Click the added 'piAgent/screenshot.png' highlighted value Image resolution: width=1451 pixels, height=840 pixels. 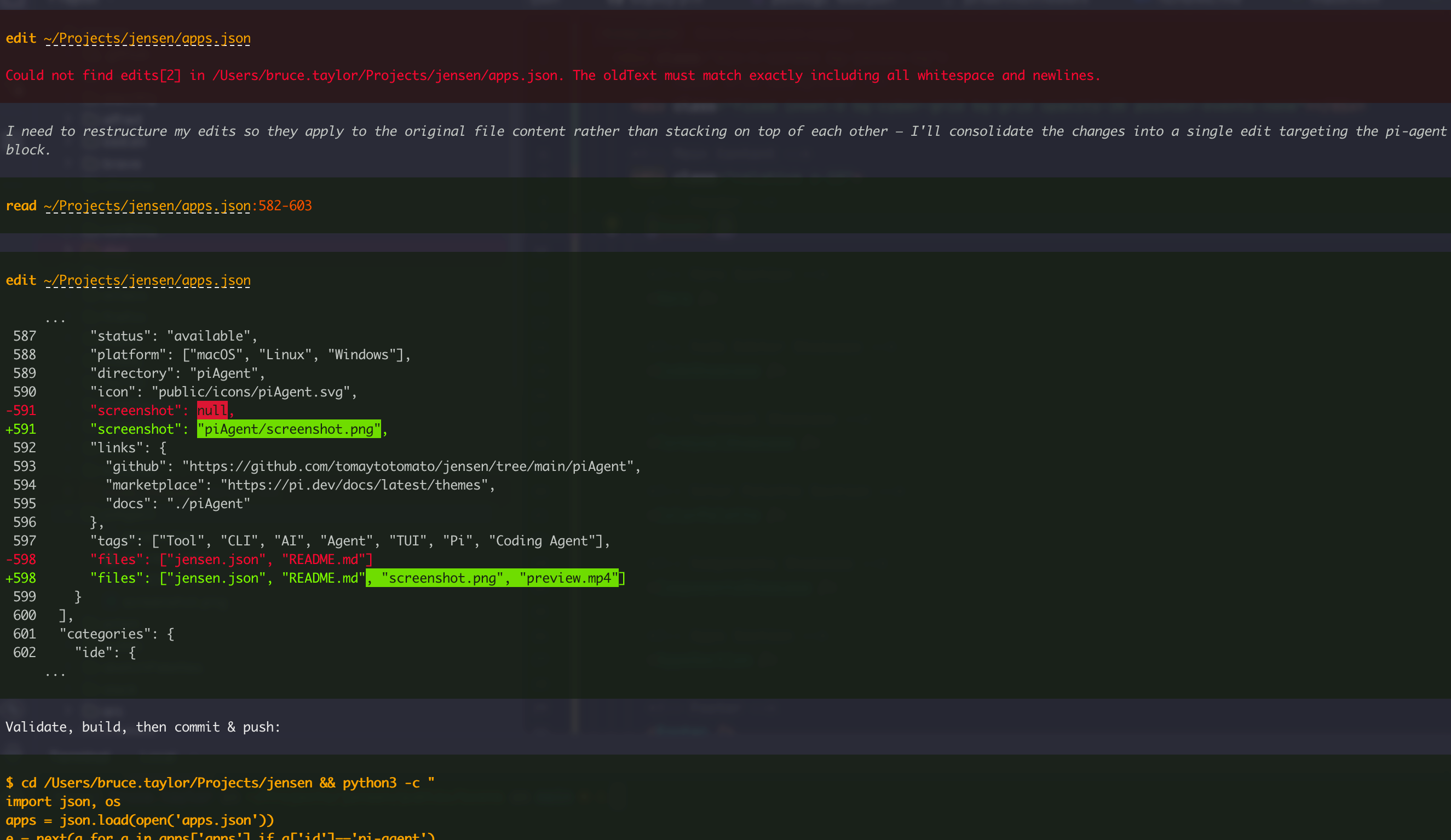(x=289, y=429)
